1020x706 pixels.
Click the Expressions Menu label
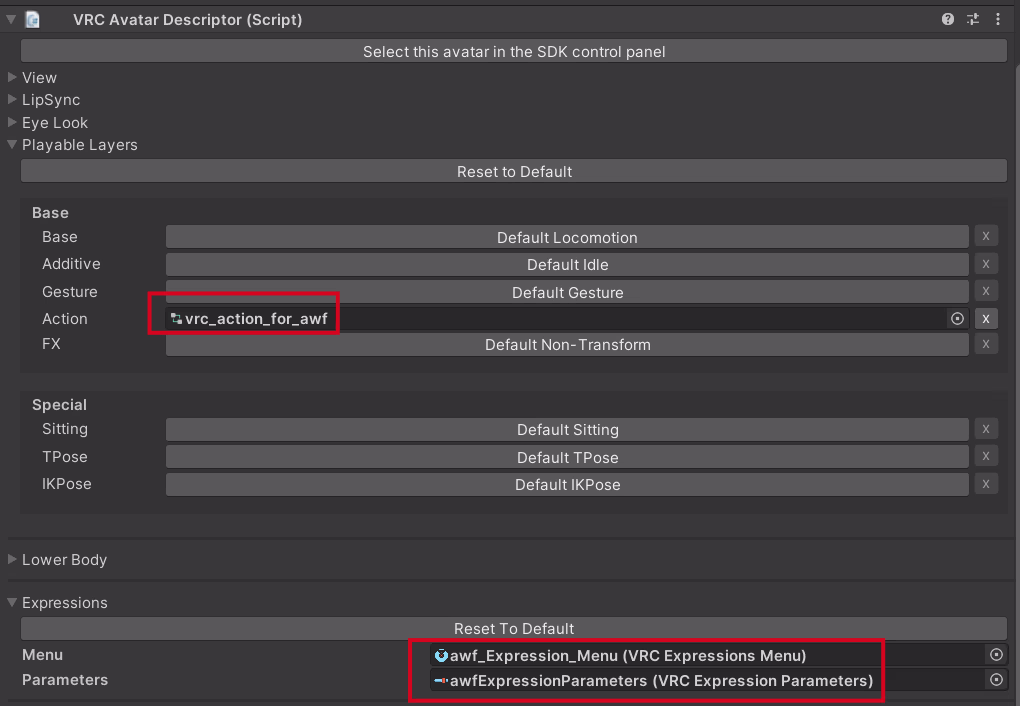pos(42,655)
